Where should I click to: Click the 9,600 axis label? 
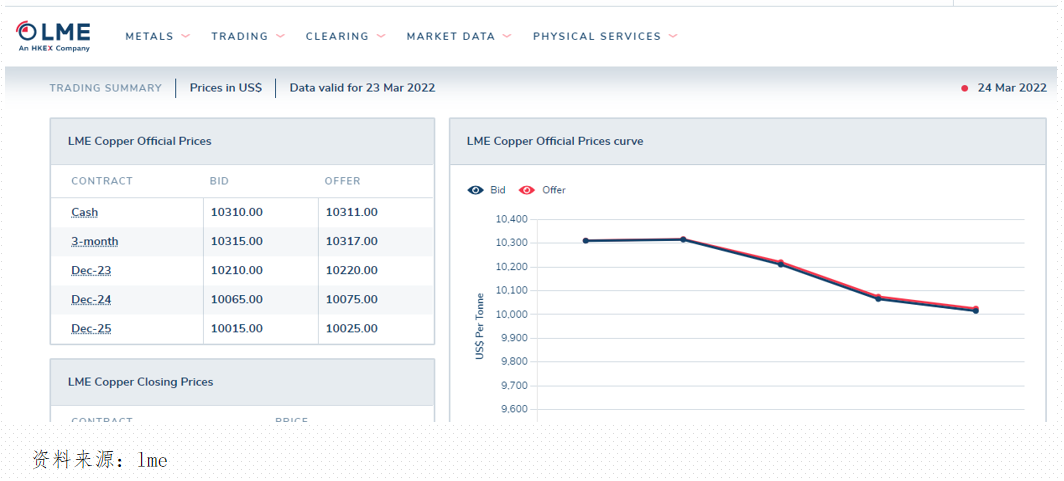[x=515, y=410]
